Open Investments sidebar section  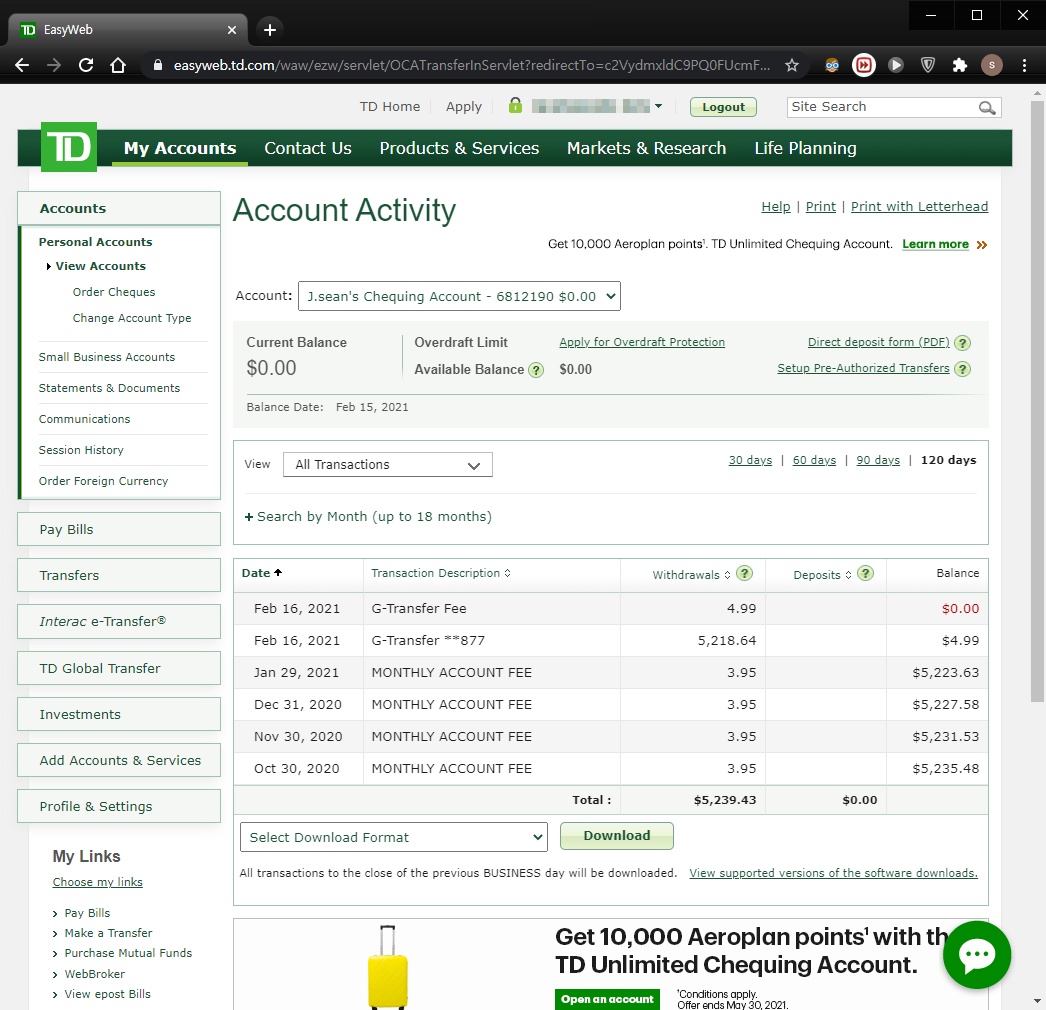point(119,714)
